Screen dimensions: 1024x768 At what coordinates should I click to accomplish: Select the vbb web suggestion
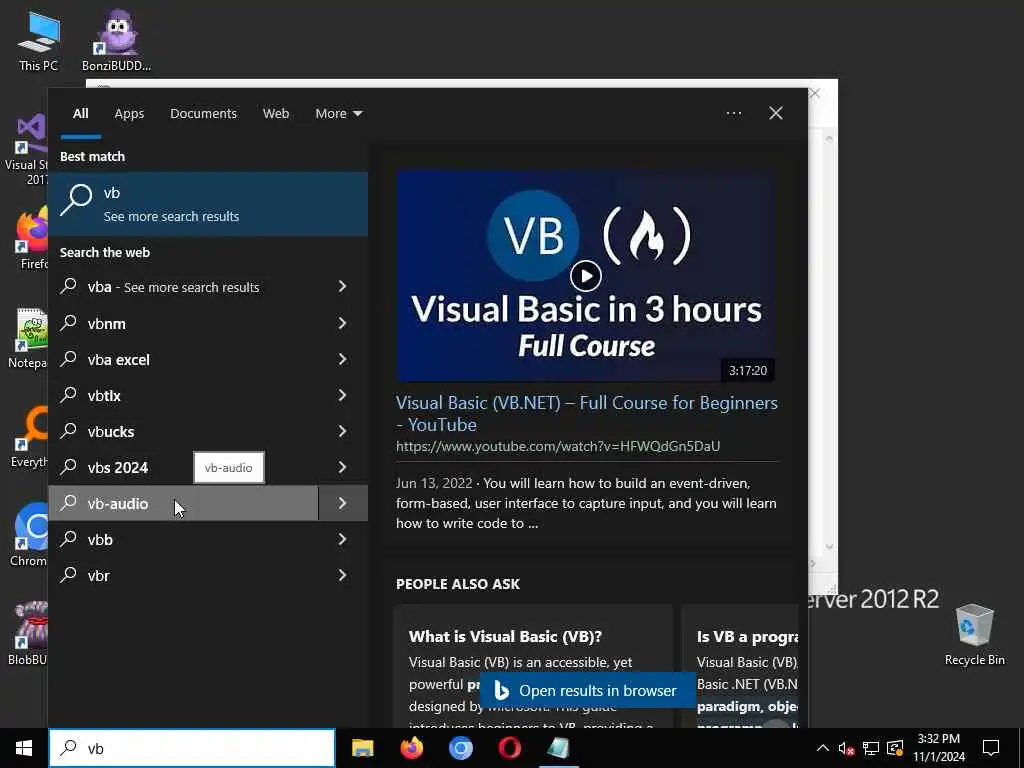pyautogui.click(x=184, y=539)
